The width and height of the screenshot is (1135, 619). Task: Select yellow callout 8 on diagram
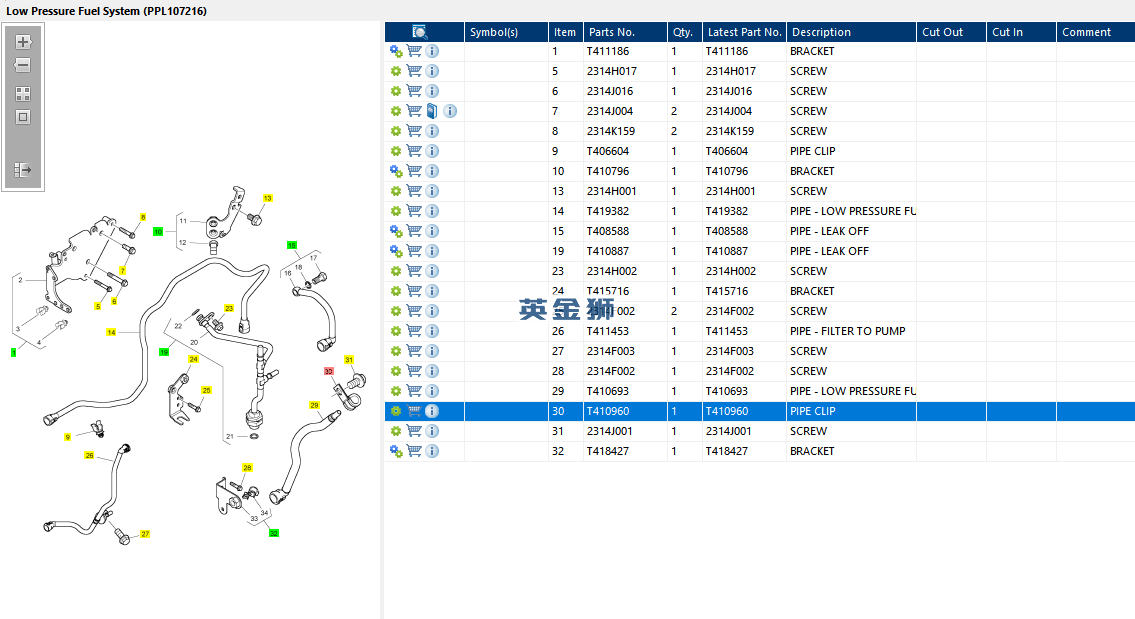[143, 217]
